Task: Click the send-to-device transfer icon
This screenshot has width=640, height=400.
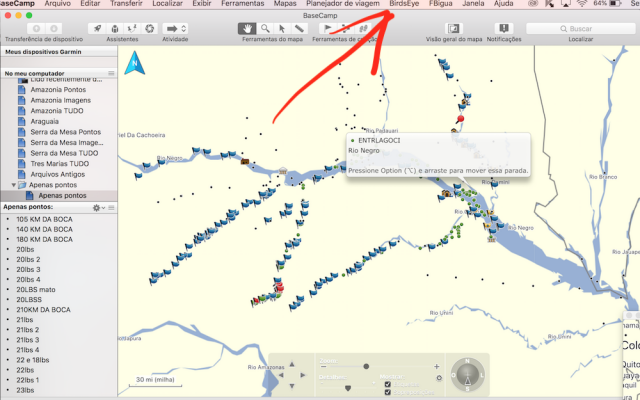Action: pyautogui.click(x=36, y=29)
